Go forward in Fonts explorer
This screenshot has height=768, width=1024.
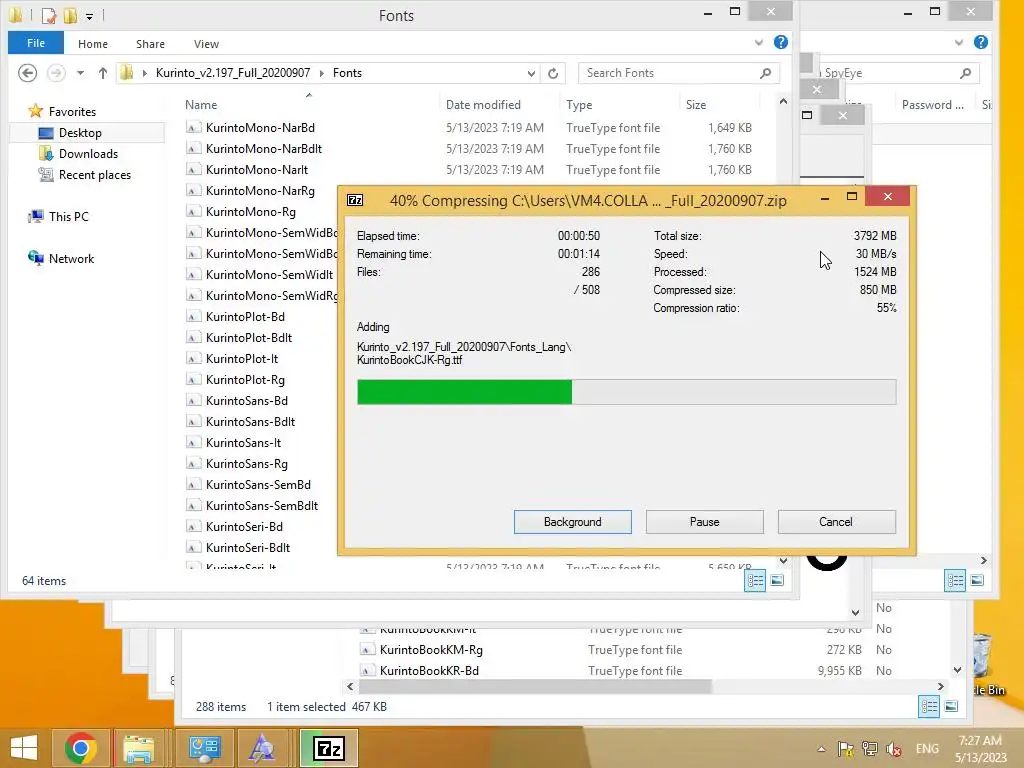coord(56,72)
